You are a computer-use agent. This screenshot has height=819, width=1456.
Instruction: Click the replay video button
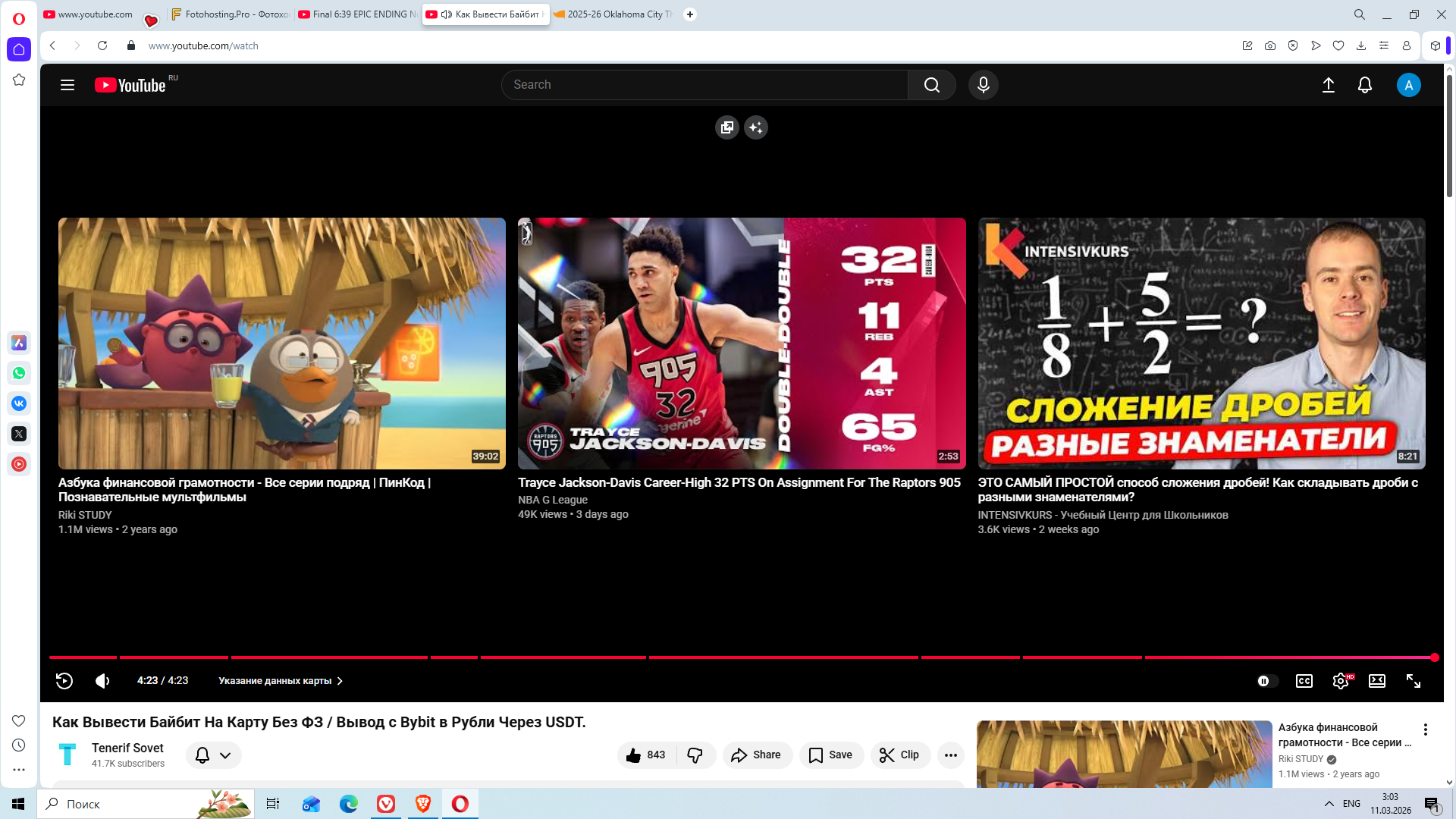[x=64, y=681]
